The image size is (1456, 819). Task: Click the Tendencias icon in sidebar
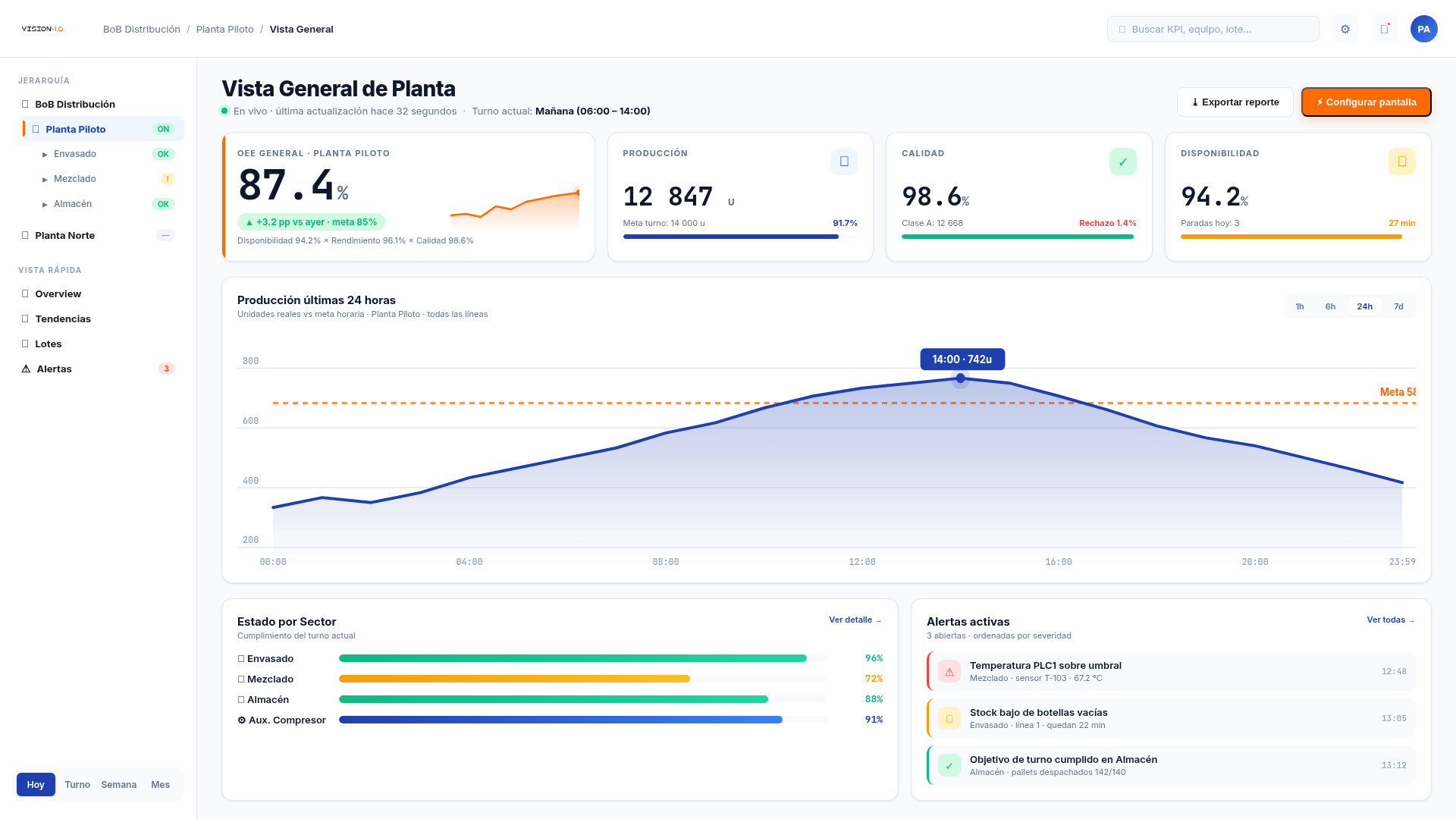pyautogui.click(x=26, y=318)
